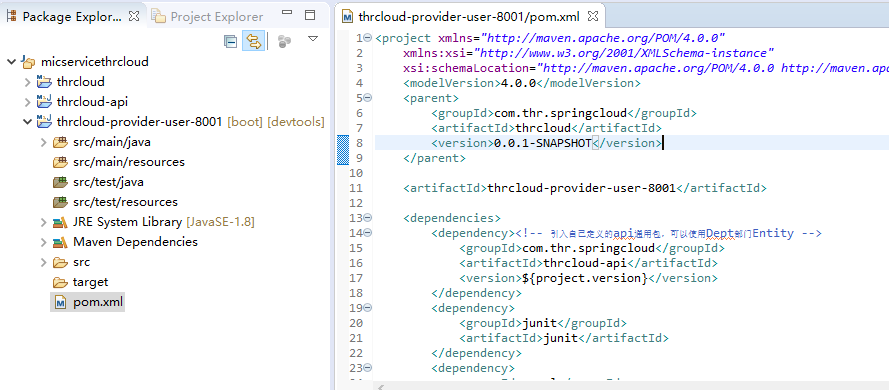Viewport: 889px width, 390px height.
Task: Click Collapse All icon in Package Explorer
Action: pos(230,41)
